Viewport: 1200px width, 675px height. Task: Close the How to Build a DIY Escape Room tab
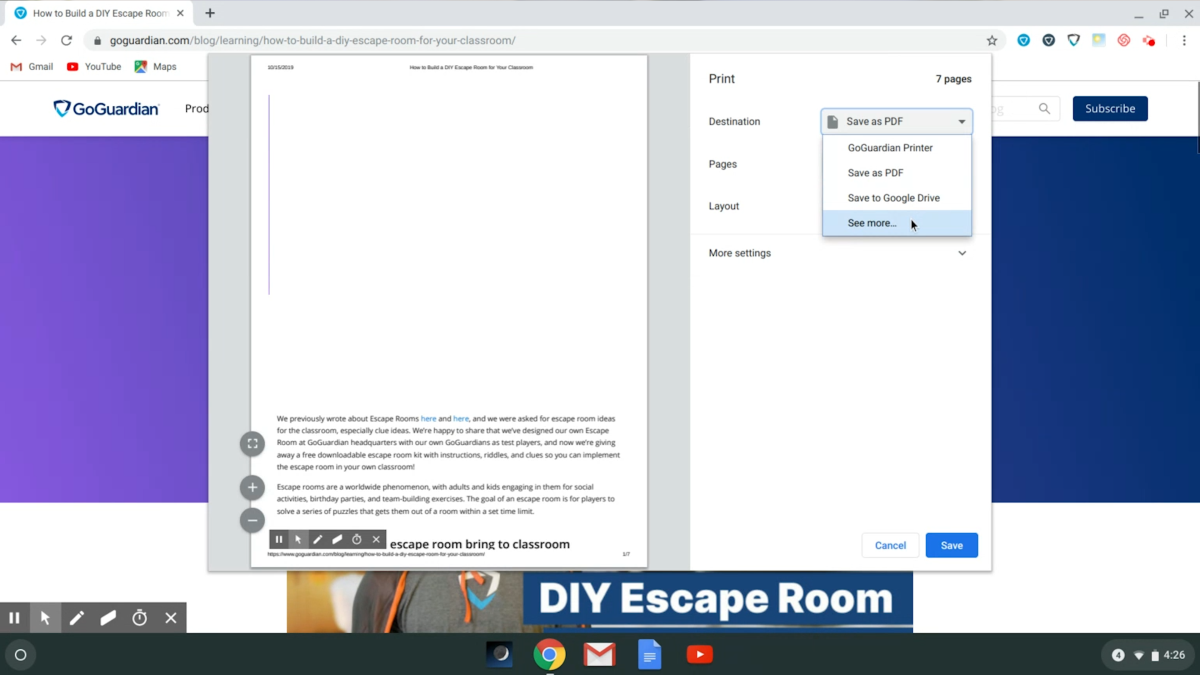click(x=180, y=14)
